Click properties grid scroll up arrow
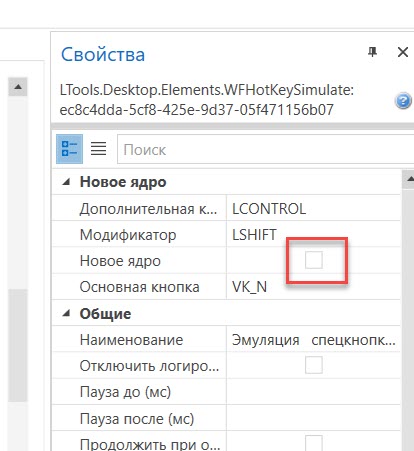The image size is (414, 451). [x=409, y=179]
